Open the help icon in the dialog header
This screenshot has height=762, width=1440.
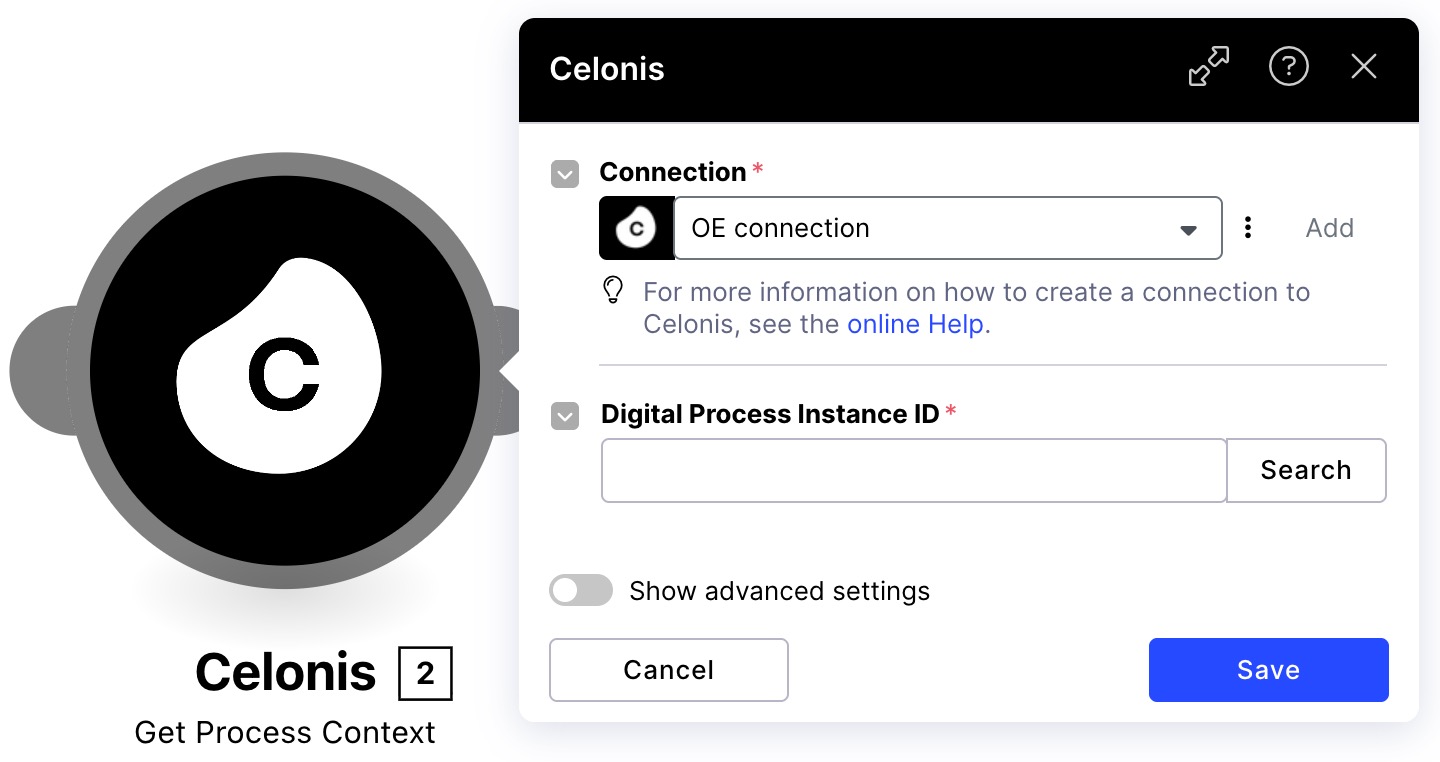coord(1288,66)
